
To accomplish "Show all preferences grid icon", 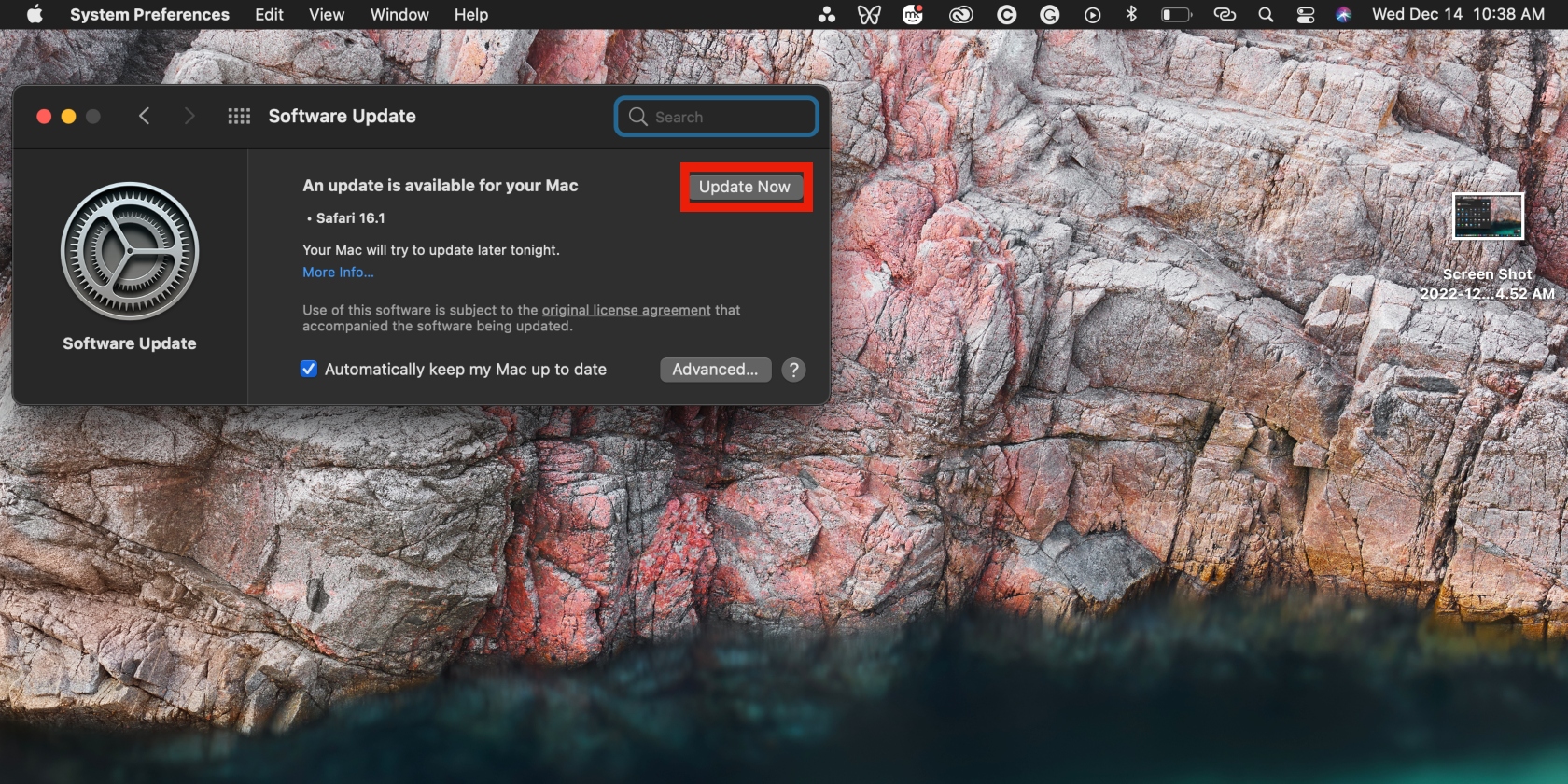I will click(239, 116).
